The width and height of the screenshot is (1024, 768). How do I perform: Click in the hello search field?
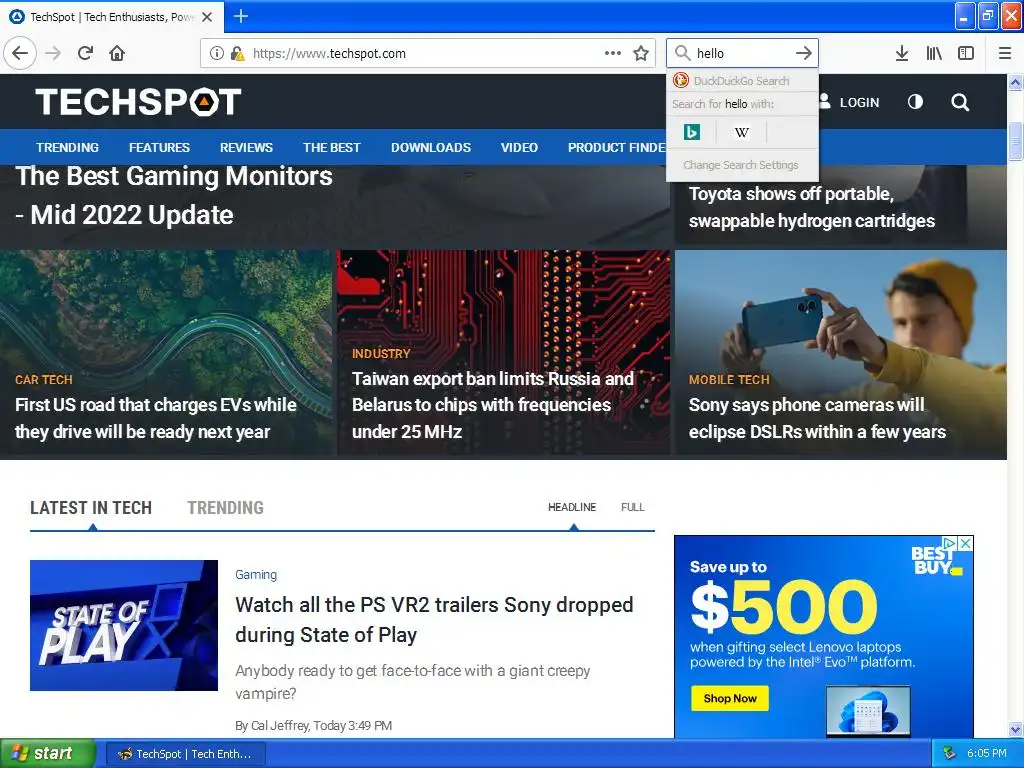(742, 53)
